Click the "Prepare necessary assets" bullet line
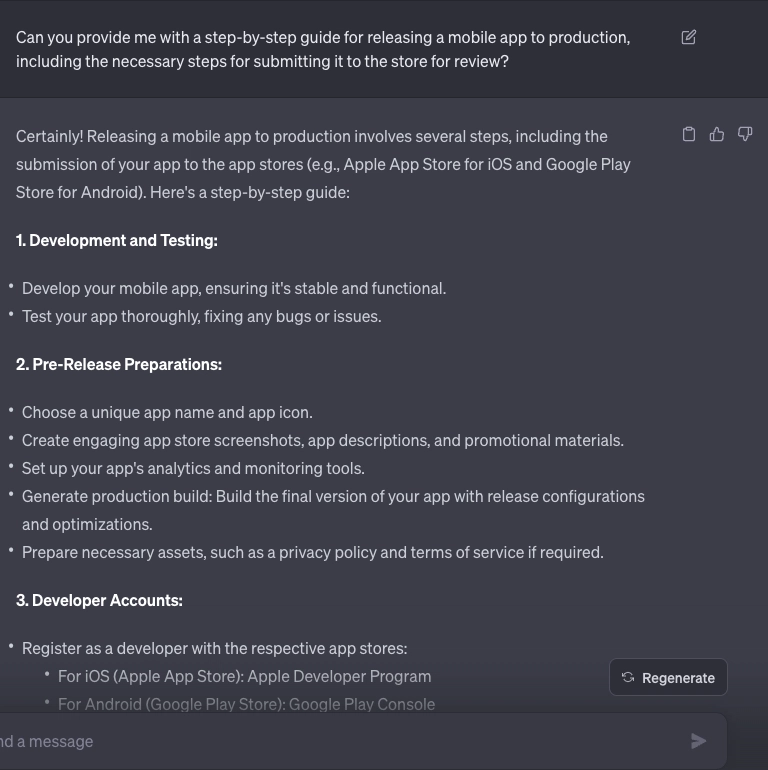The image size is (768, 770). click(x=312, y=552)
